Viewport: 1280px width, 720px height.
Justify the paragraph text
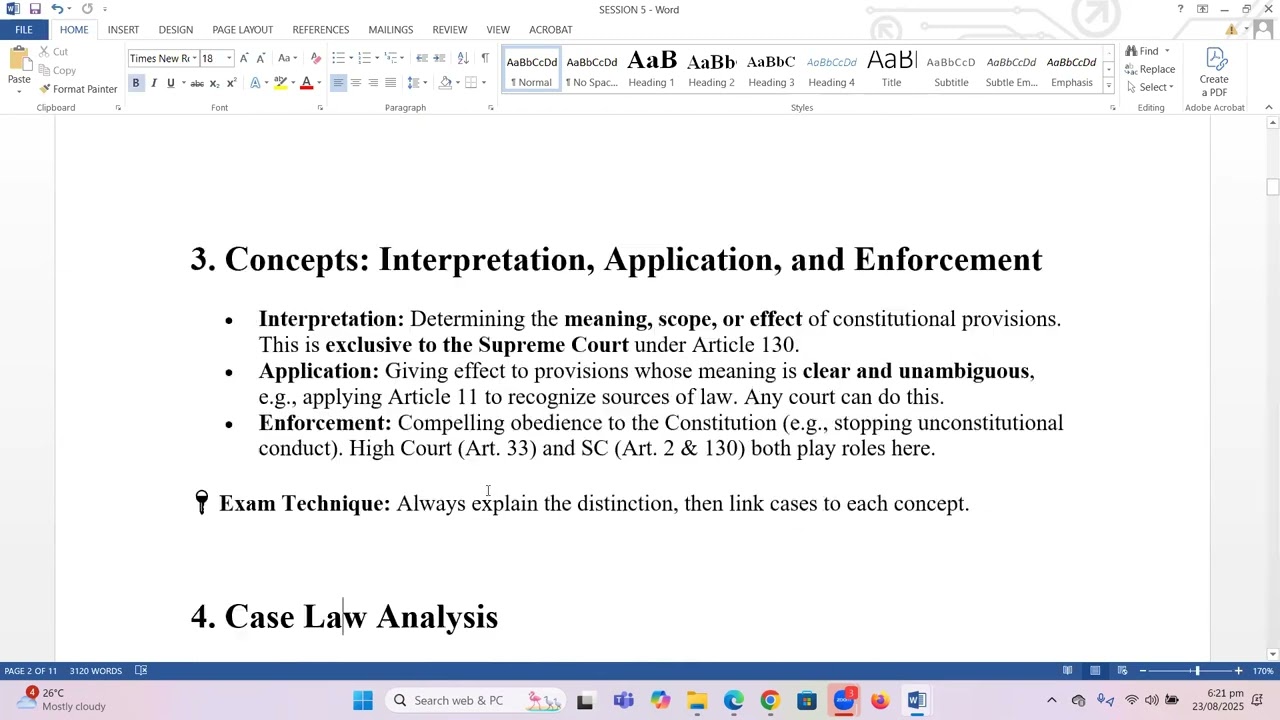[x=390, y=83]
